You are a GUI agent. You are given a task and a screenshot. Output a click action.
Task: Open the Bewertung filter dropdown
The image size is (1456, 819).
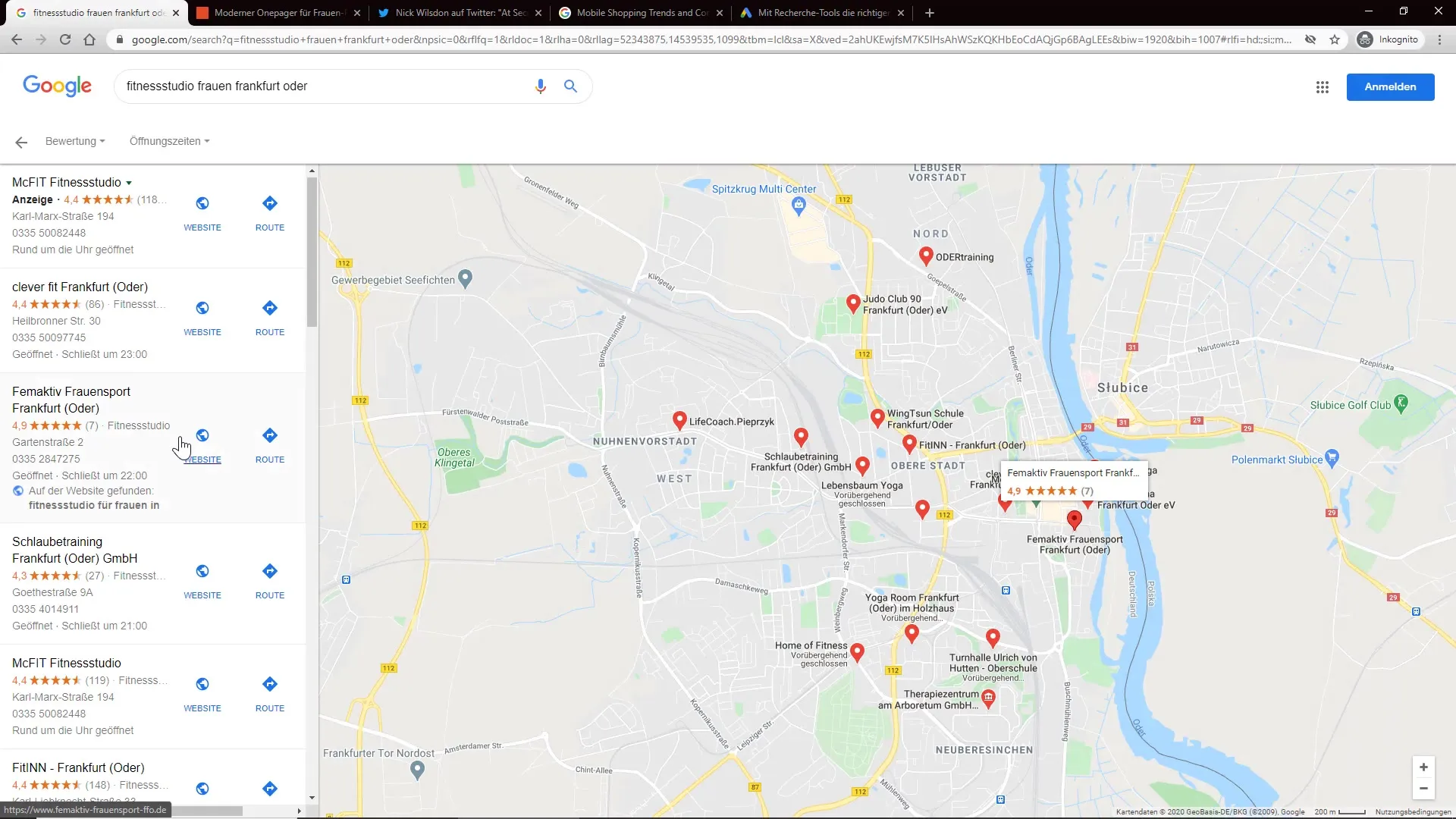[x=75, y=142]
